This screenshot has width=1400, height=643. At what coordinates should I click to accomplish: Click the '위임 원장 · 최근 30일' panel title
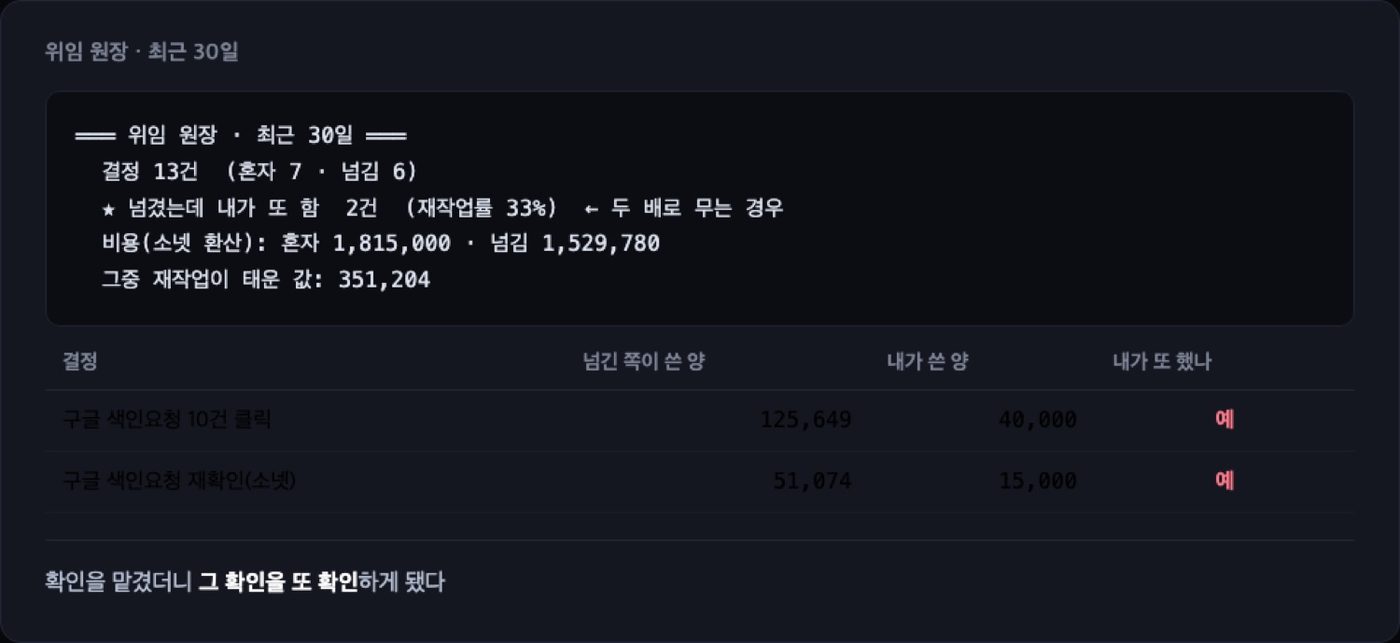point(142,52)
